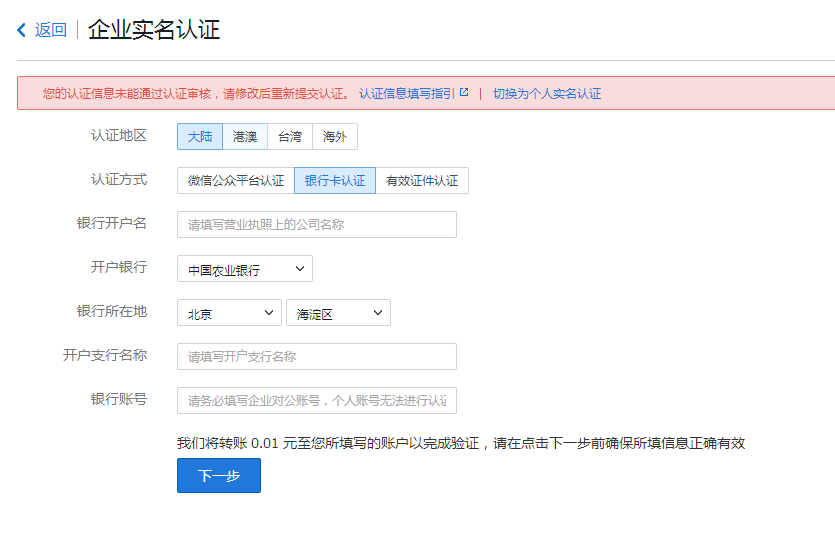Click the 企业实名认证 page title
Image resolution: width=835 pixels, height=550 pixels.
(154, 30)
